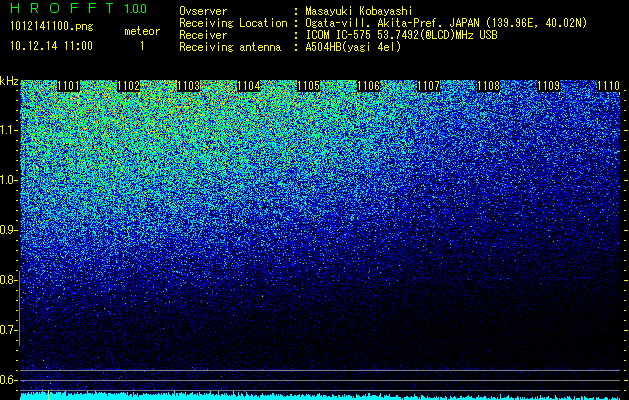
Task: Click the 1110 time marker
Action: click(x=608, y=86)
